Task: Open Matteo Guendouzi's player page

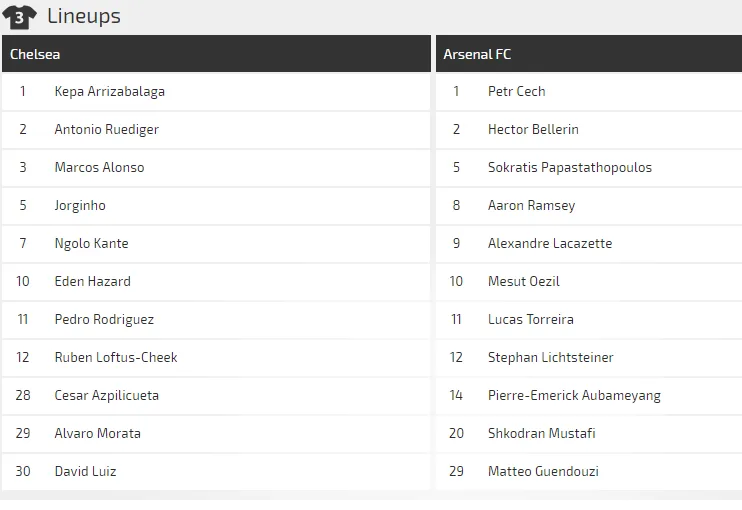Action: pos(543,472)
